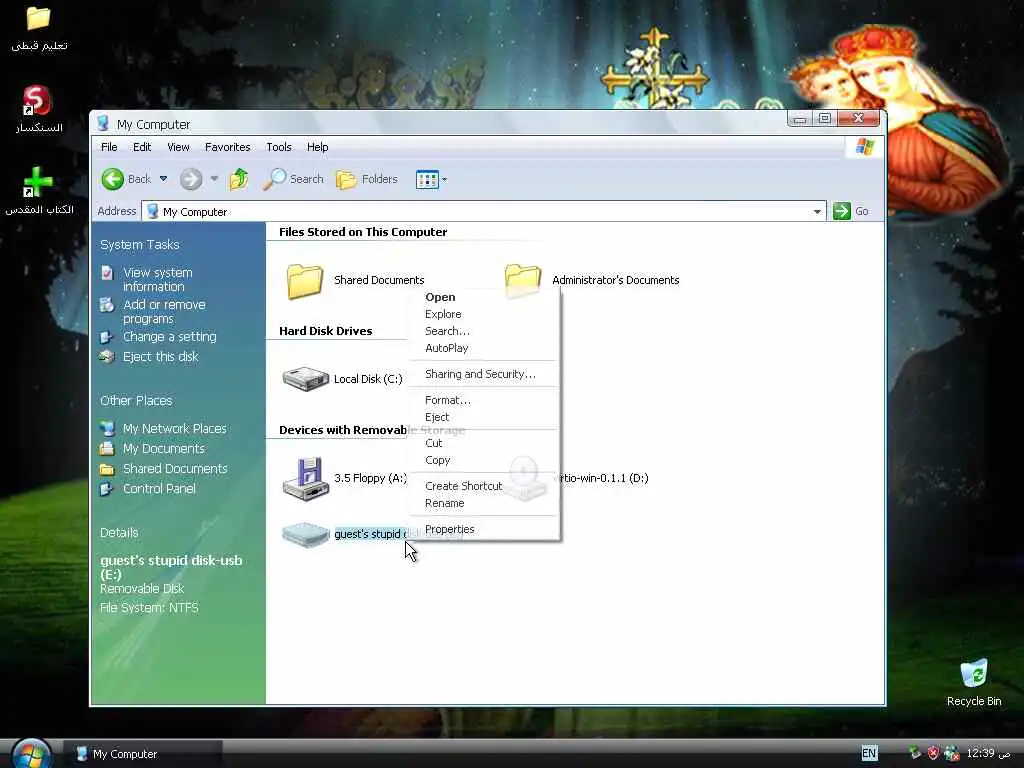
Task: Click the System Tasks panel header
Action: pos(139,245)
